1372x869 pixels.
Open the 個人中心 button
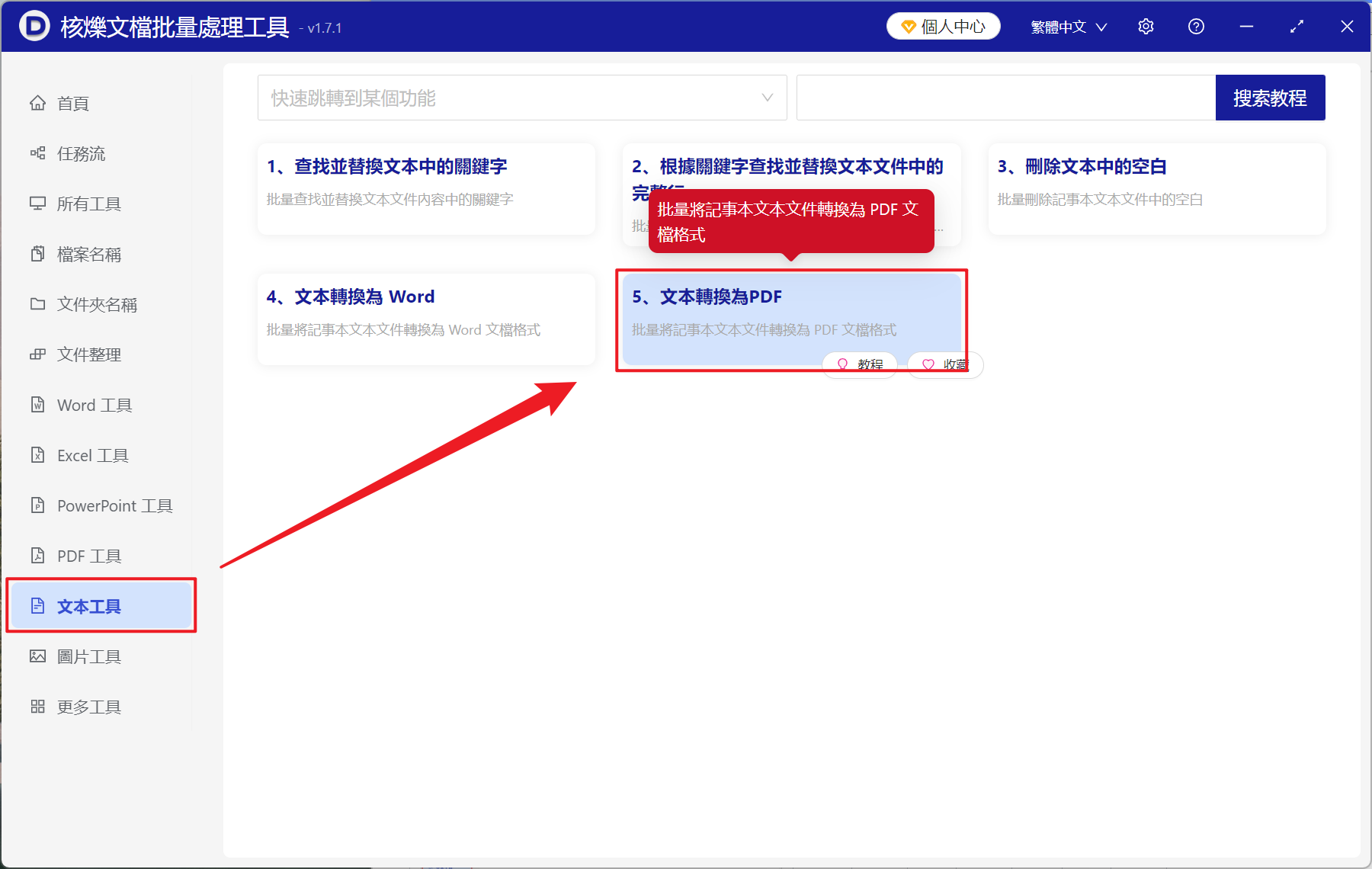[x=944, y=27]
